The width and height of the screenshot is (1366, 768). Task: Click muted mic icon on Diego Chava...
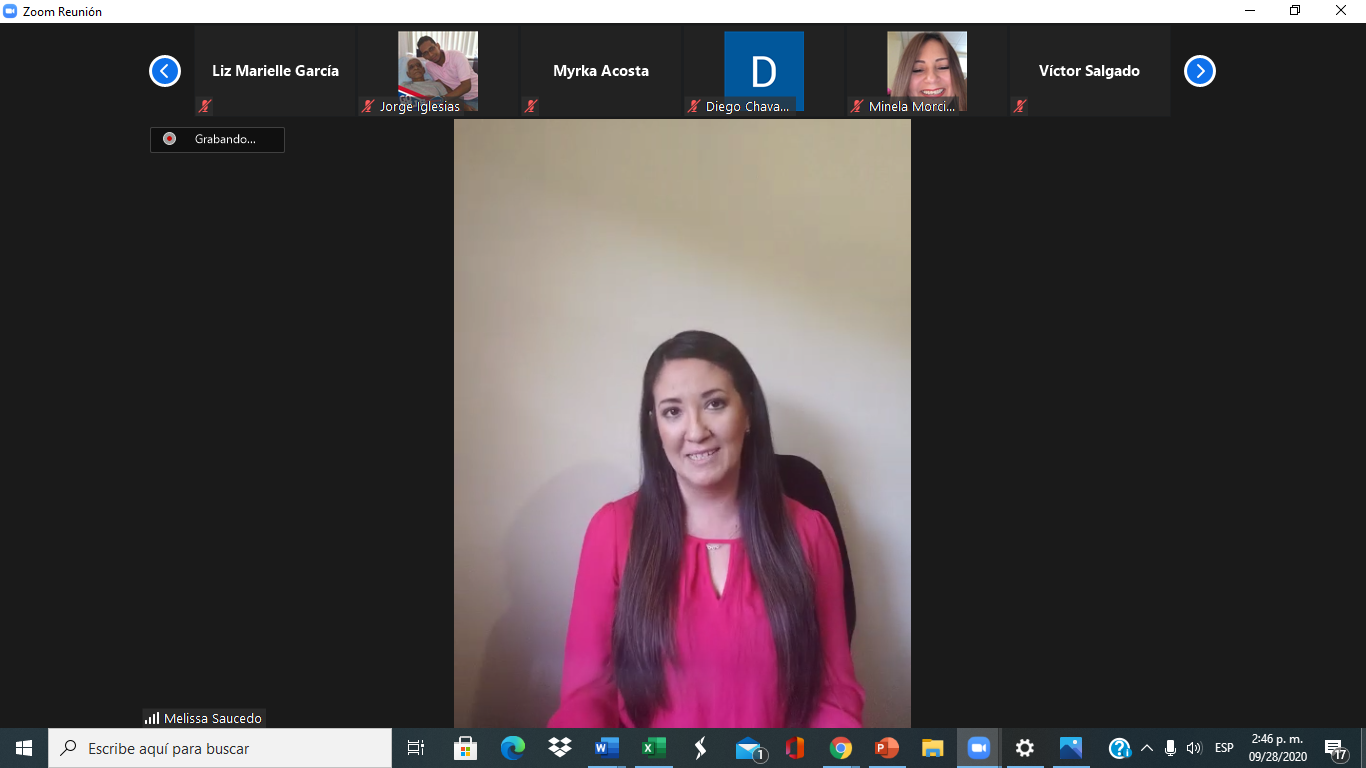coord(694,106)
